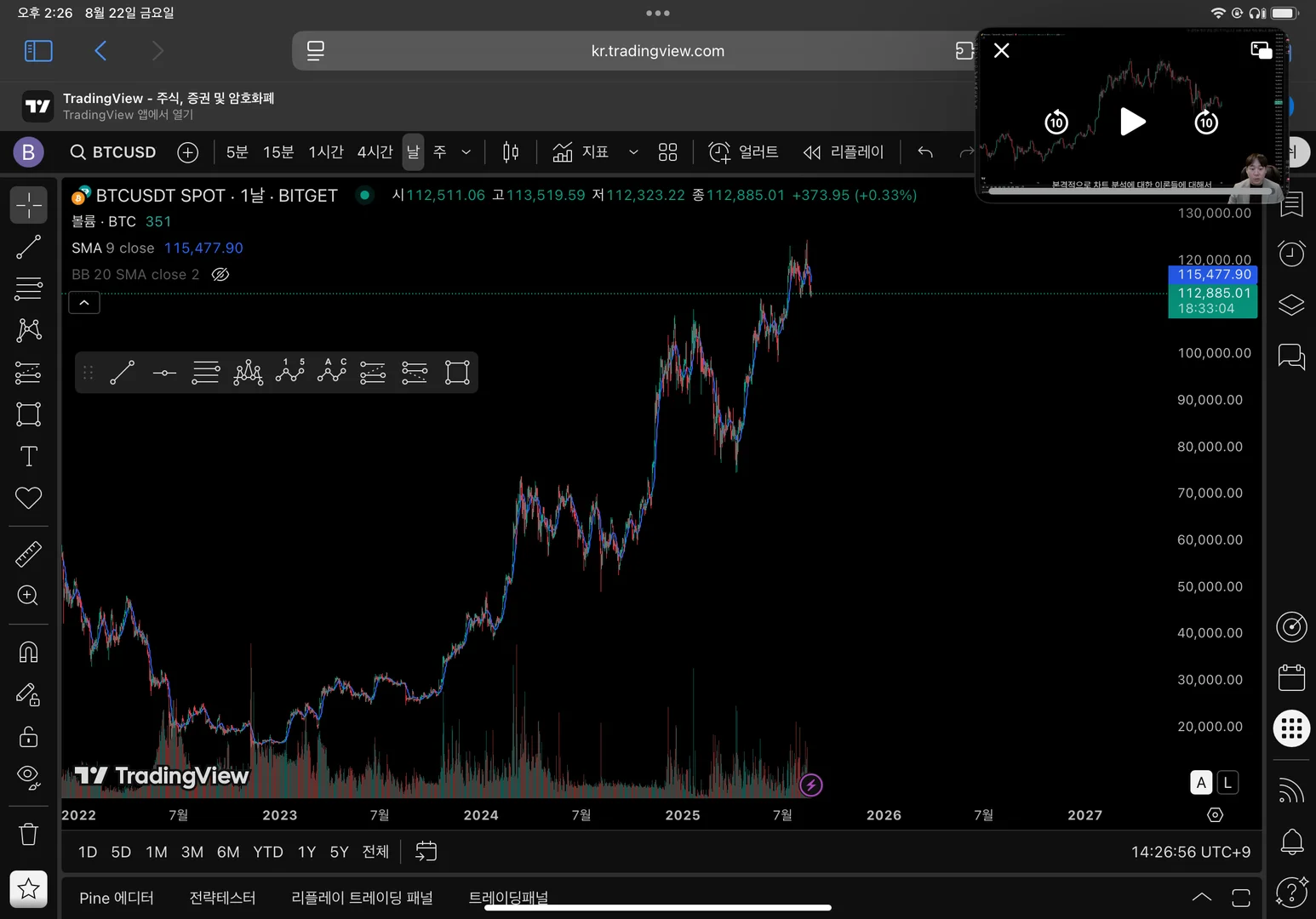Open the 전략테스터 tab
Viewport: 1316px width, 919px height.
coord(222,898)
